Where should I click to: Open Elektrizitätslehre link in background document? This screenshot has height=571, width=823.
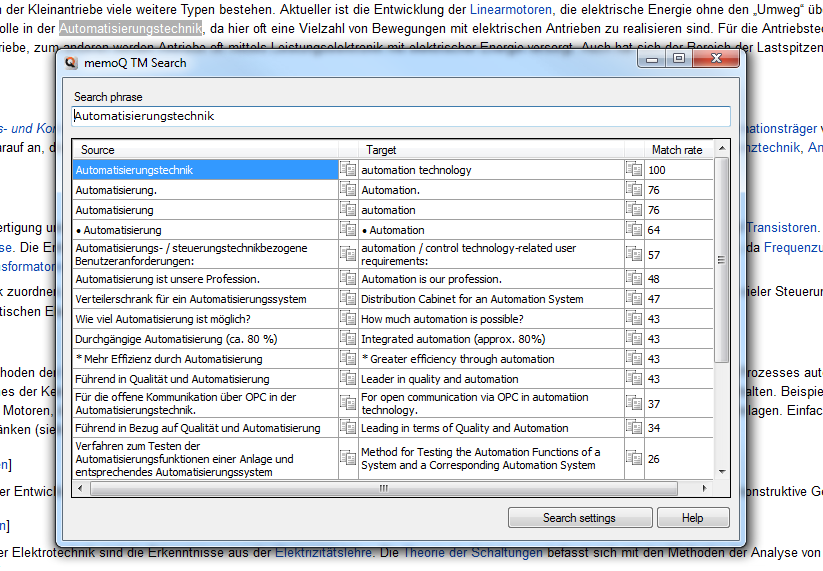tap(323, 552)
